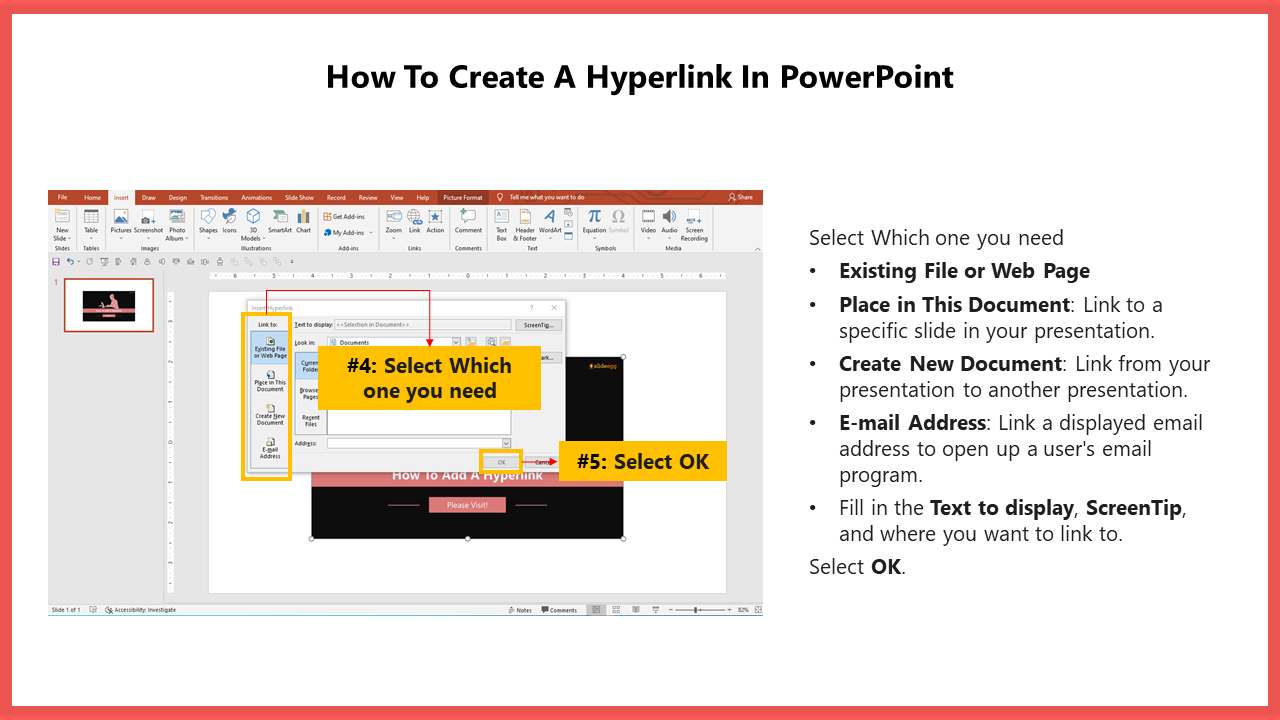The width and height of the screenshot is (1280, 720).
Task: Open the Transitions tab
Action: tap(214, 197)
